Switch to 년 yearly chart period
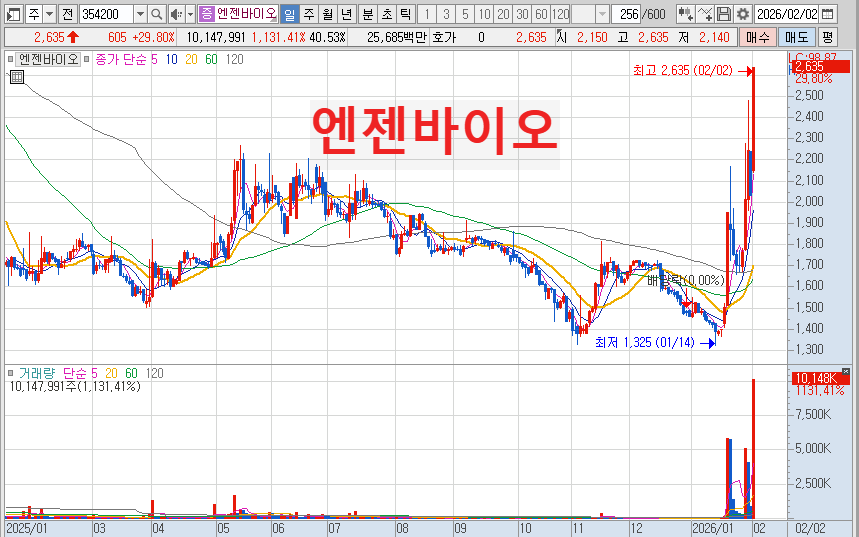Screen dimensions: 859x537 coord(346,14)
